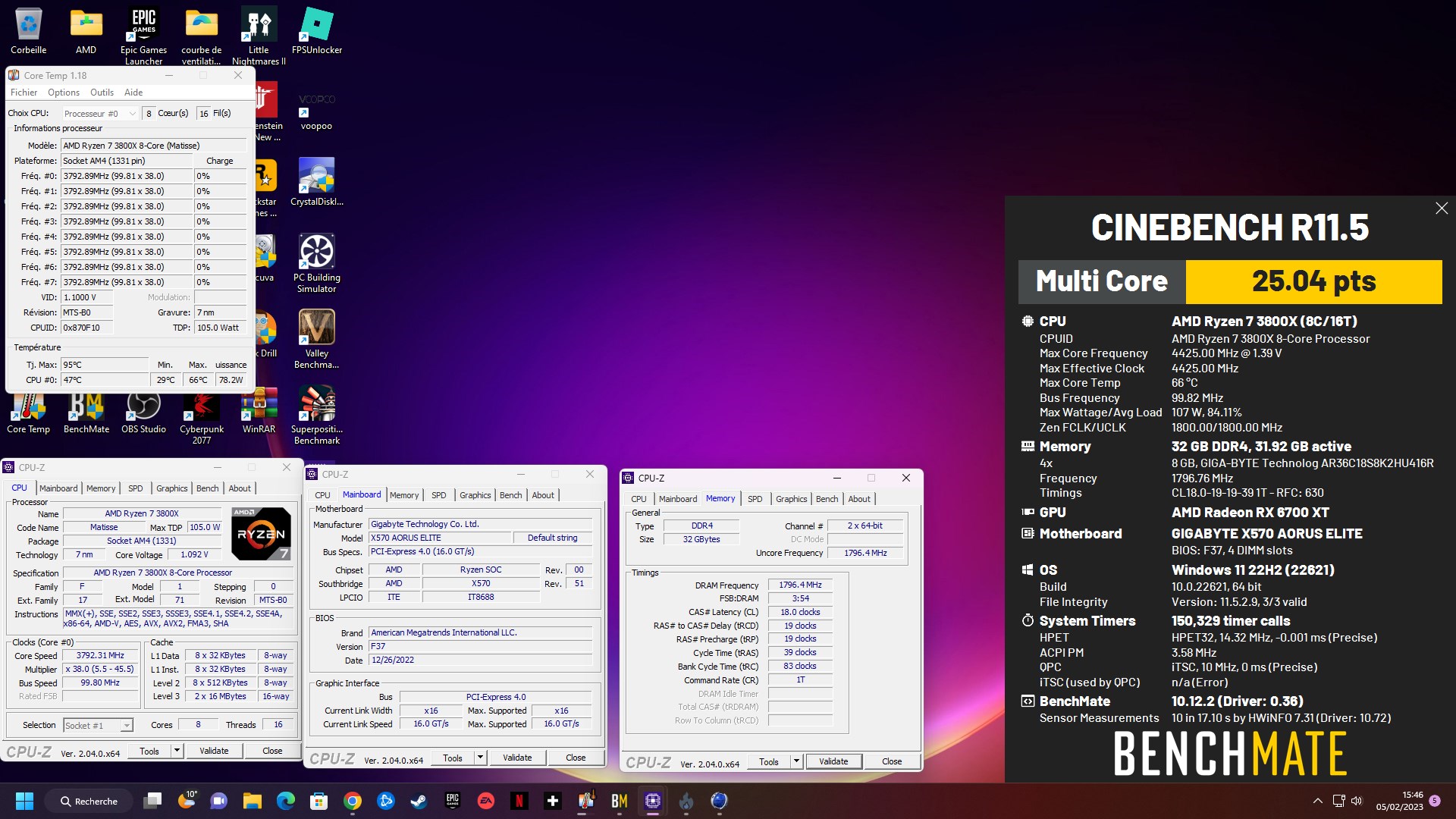Screen dimensions: 1456x819
Task: Click Validate in the Memory CPU-Z window
Action: pyautogui.click(x=833, y=761)
